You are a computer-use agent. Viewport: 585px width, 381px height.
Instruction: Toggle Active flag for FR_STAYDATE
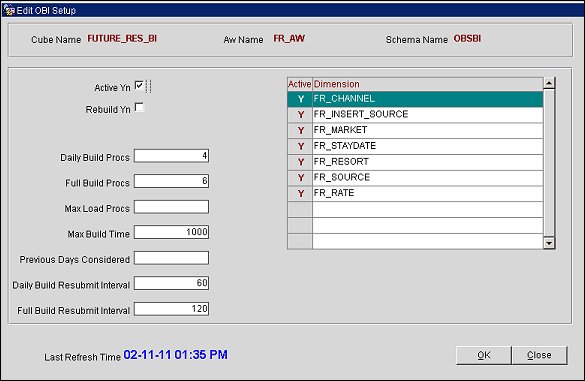pos(300,146)
